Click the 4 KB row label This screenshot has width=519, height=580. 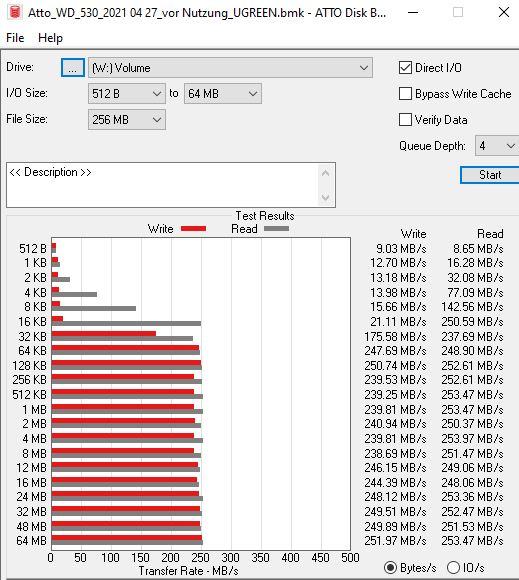36,293
